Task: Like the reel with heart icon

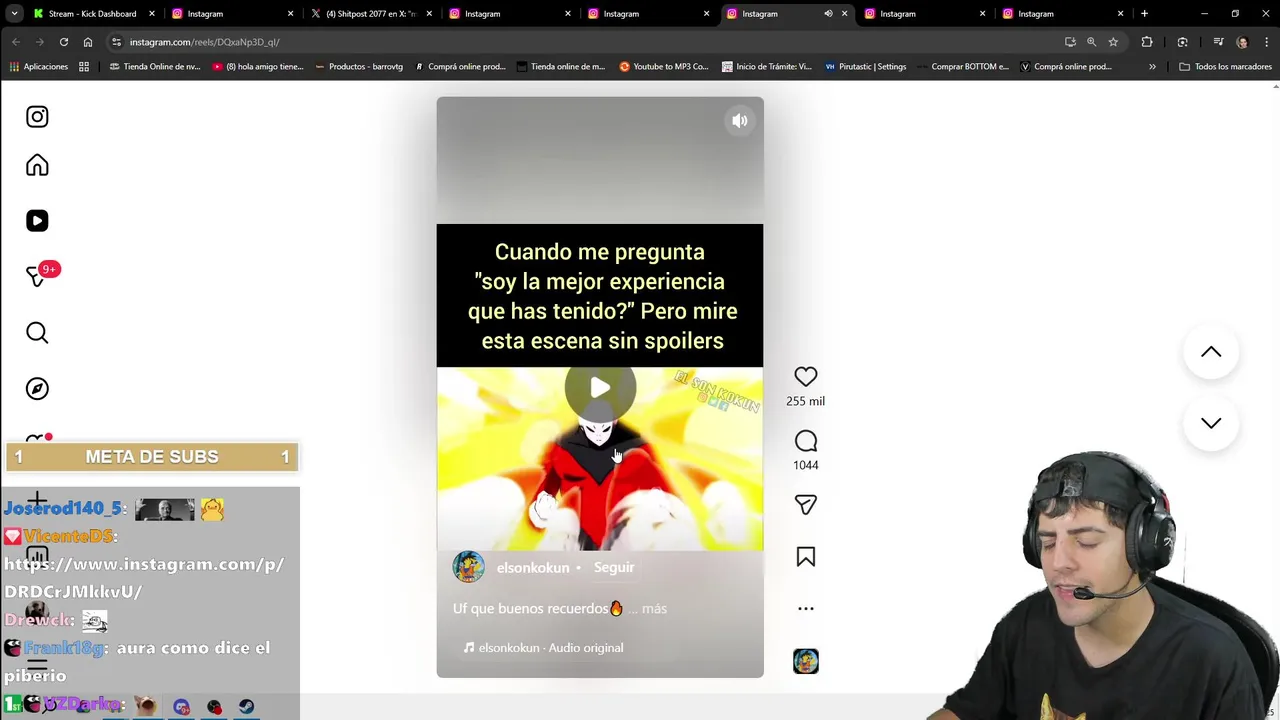Action: point(805,377)
